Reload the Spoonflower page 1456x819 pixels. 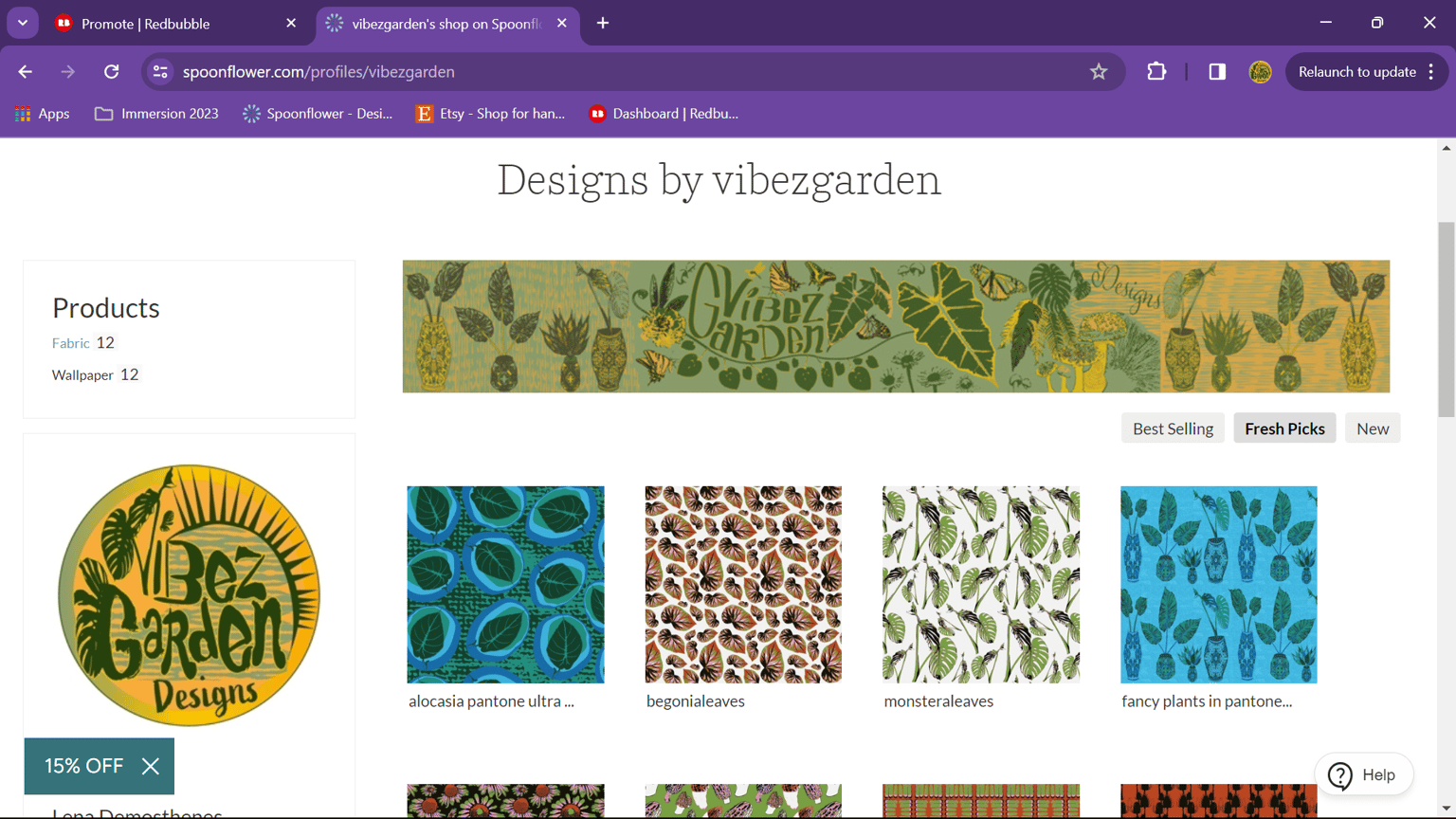point(111,72)
